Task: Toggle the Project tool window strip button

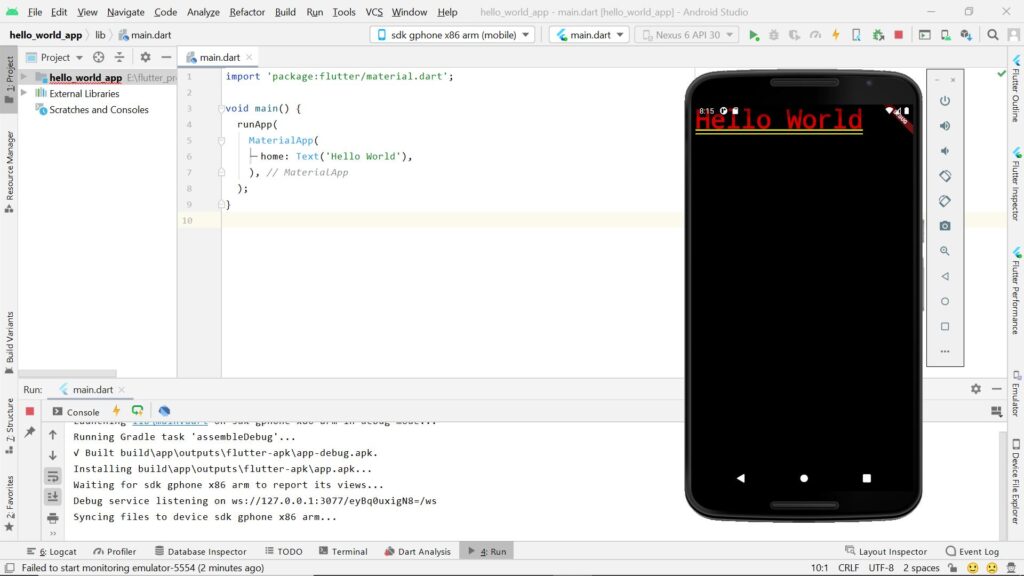Action: pos(9,80)
